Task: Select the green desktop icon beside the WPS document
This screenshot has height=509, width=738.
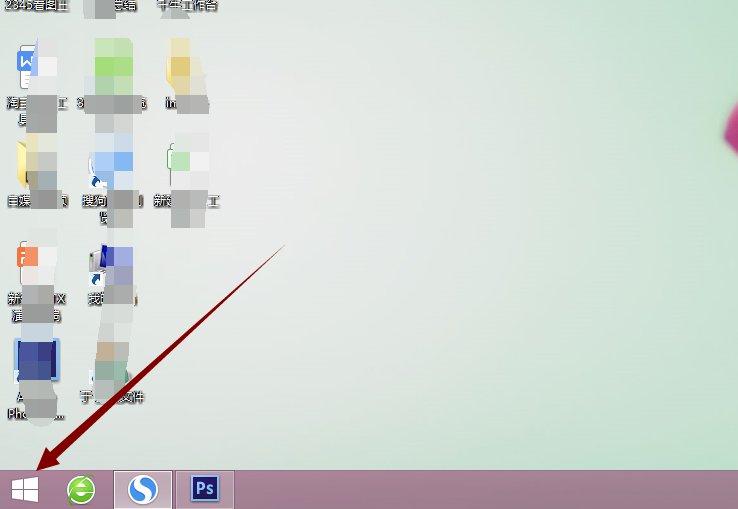Action: coord(113,66)
